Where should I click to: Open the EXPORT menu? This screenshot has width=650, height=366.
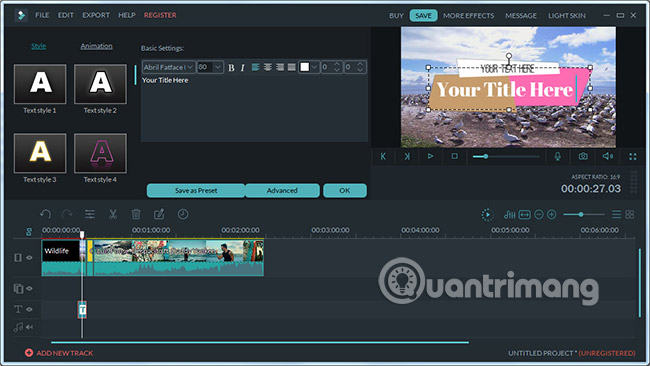coord(96,15)
